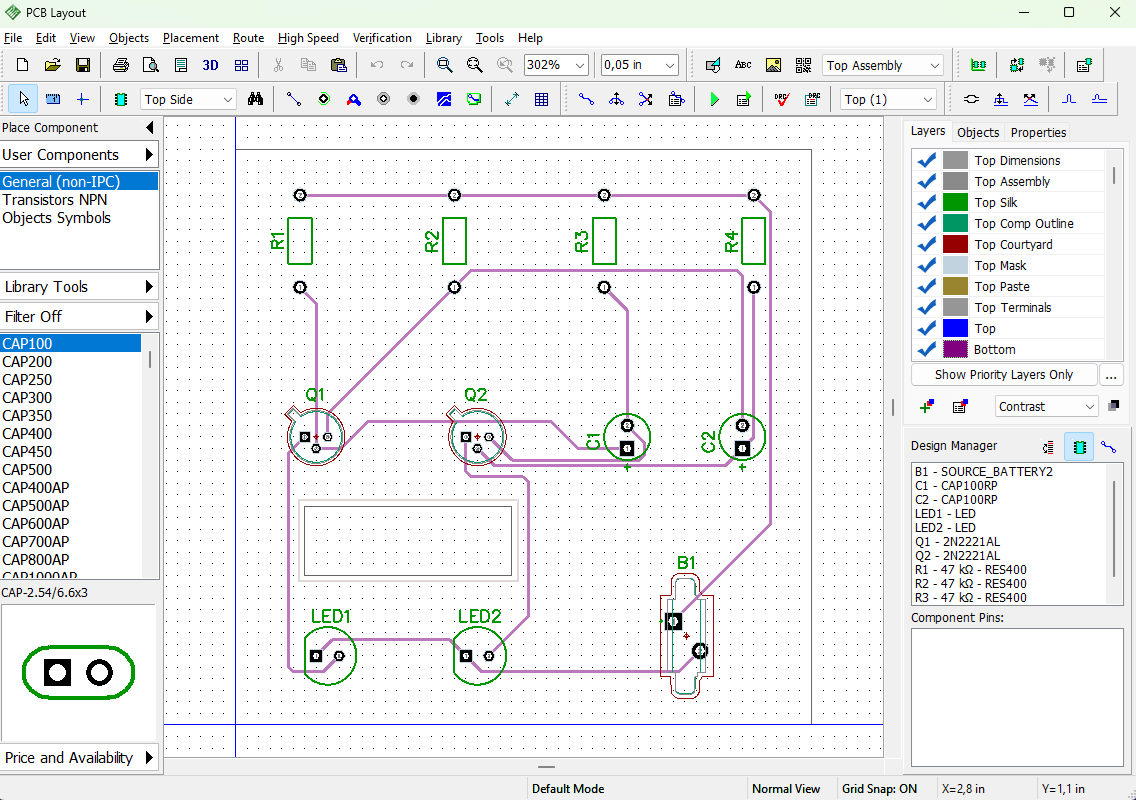This screenshot has width=1136, height=800.
Task: Select the Route Manual trace tool
Action: coord(587,99)
